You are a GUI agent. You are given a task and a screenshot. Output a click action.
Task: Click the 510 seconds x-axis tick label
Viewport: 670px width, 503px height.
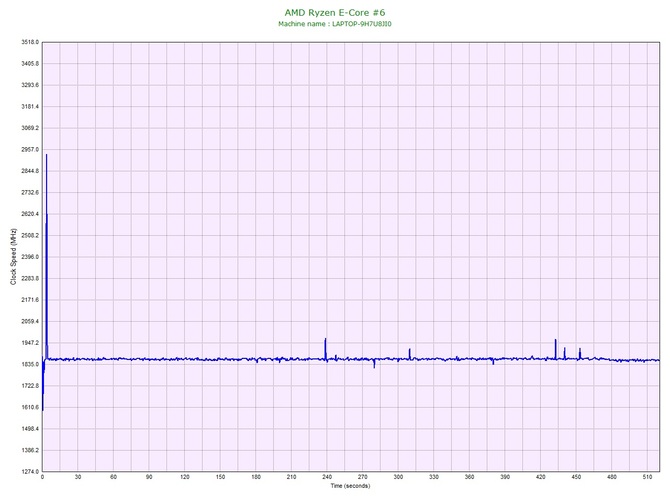click(x=647, y=477)
